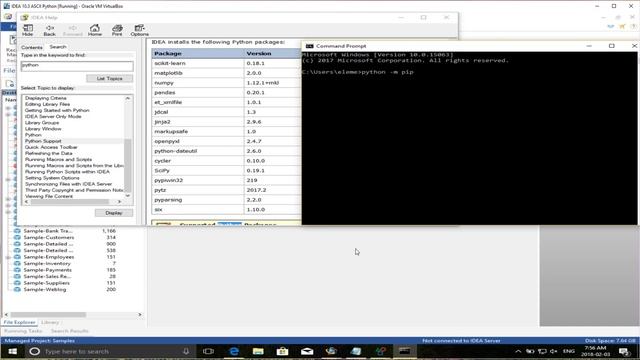The height and width of the screenshot is (360, 640).
Task: Click the Hide toolbar icon in IDEA Help
Action: click(x=28, y=30)
